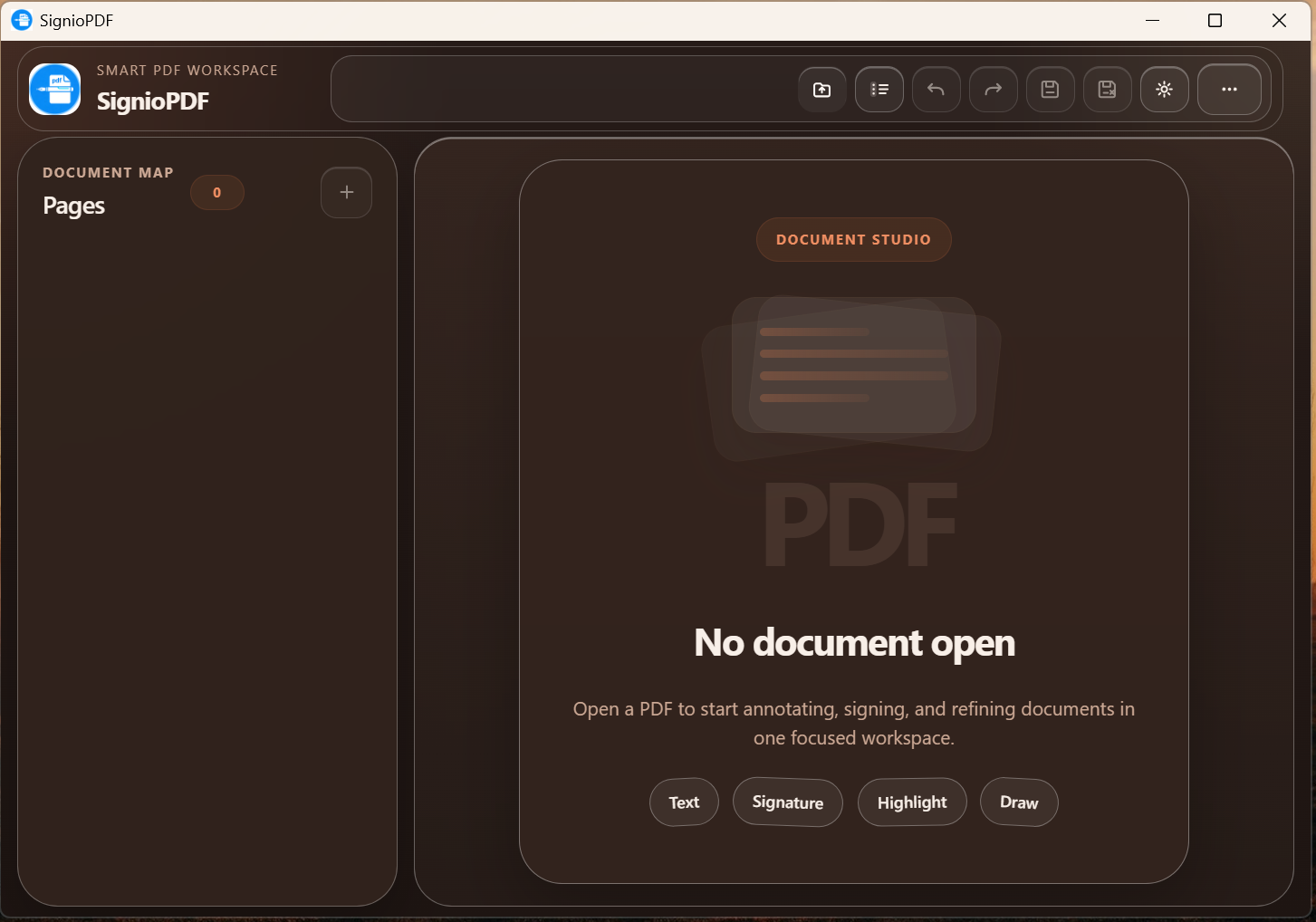Open the more options ellipsis menu
This screenshot has width=1316, height=922.
click(x=1229, y=89)
